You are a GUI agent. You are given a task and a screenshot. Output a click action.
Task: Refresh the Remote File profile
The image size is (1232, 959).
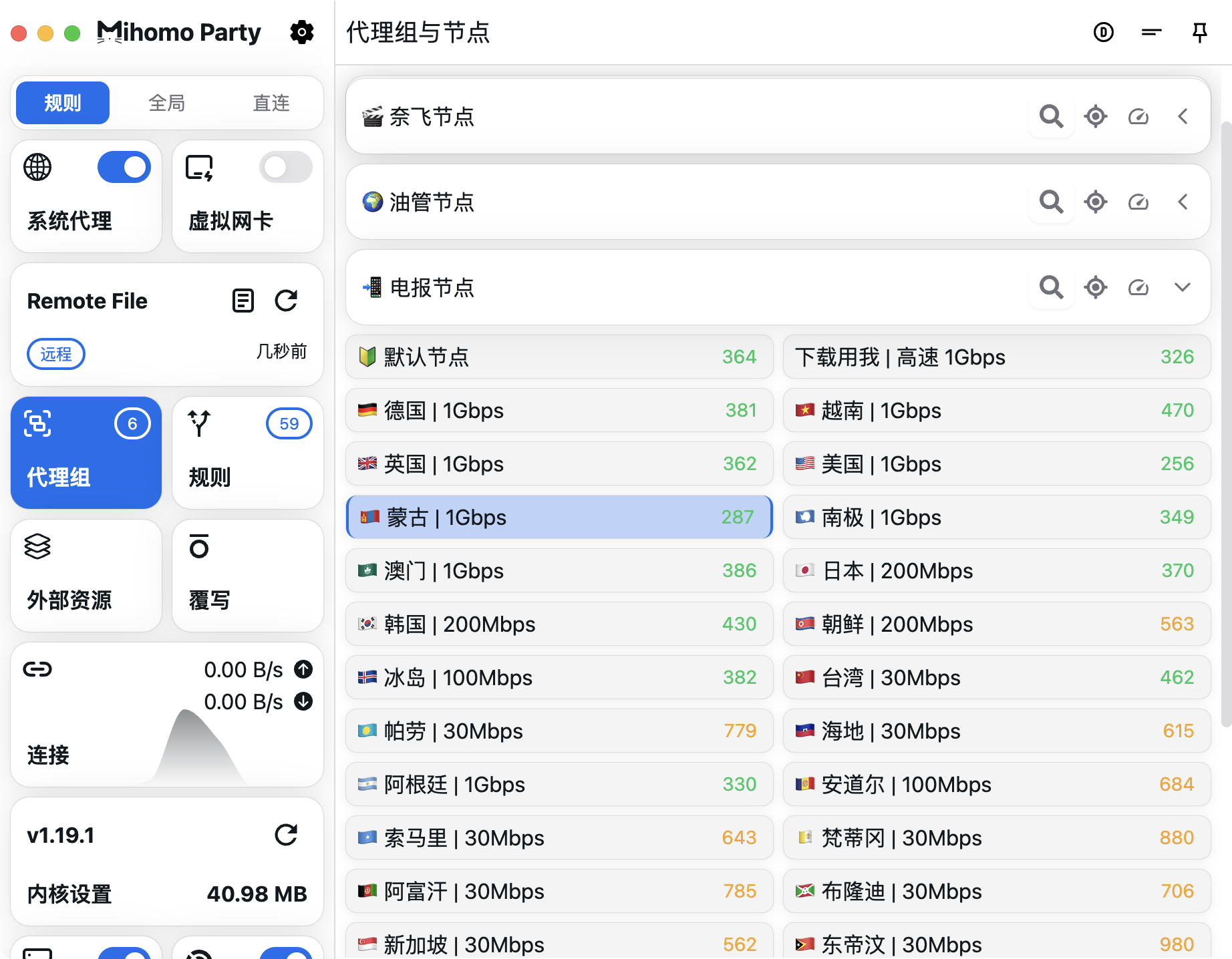286,301
